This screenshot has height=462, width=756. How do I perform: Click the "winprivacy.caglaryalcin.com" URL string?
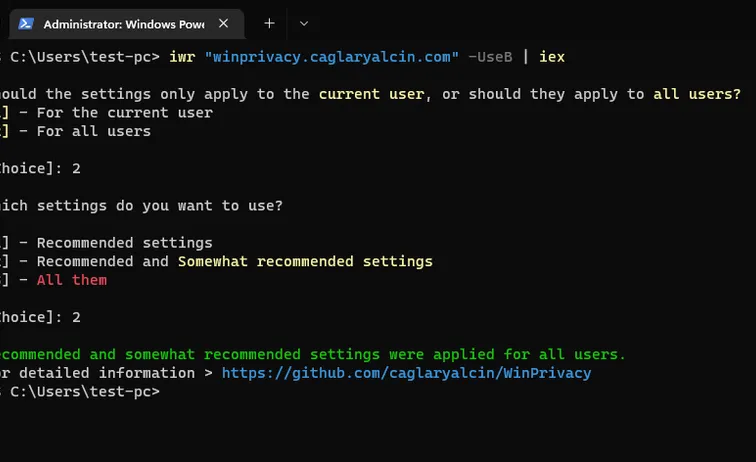tap(331, 57)
